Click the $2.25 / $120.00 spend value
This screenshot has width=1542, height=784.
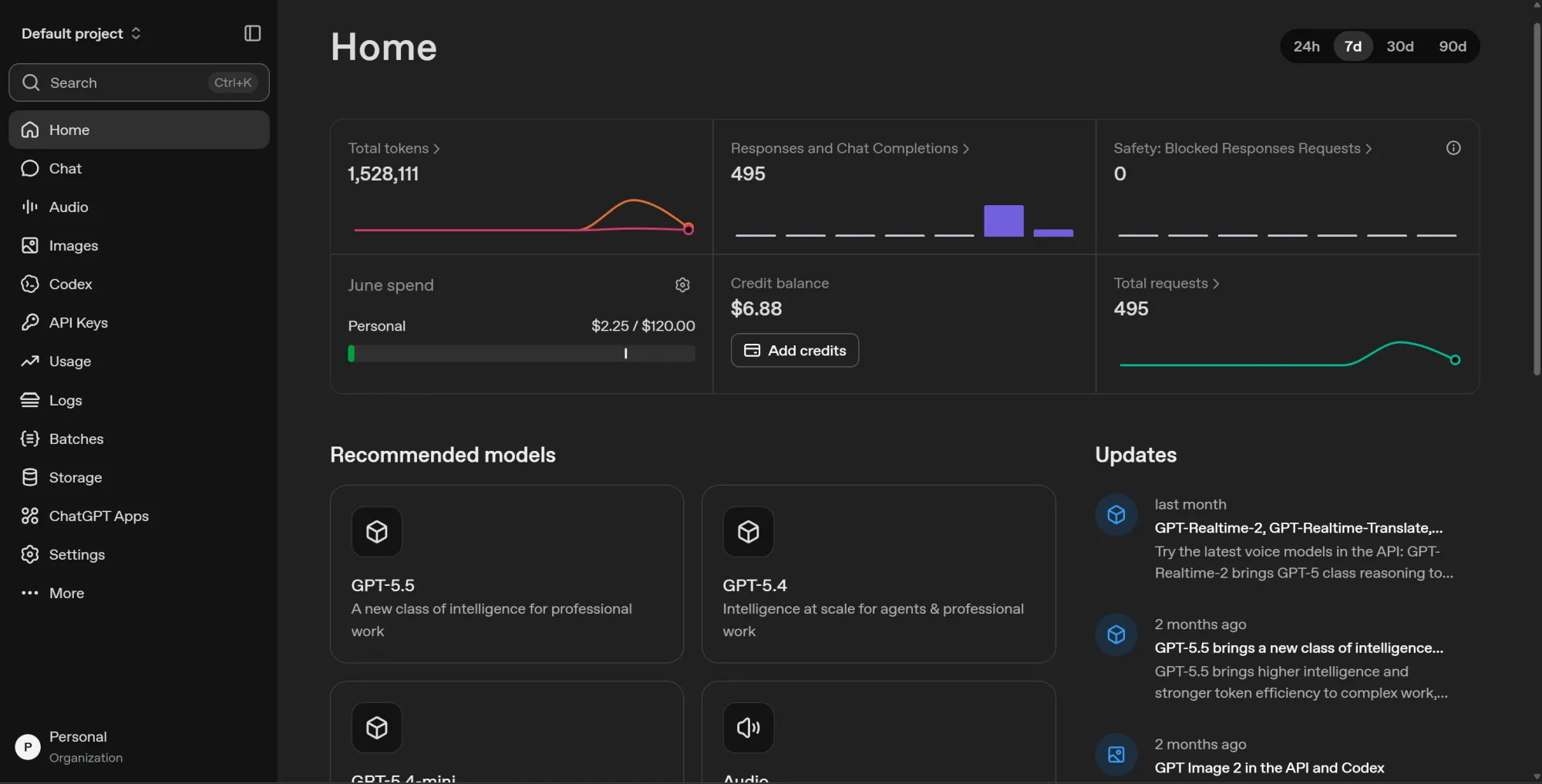643,326
